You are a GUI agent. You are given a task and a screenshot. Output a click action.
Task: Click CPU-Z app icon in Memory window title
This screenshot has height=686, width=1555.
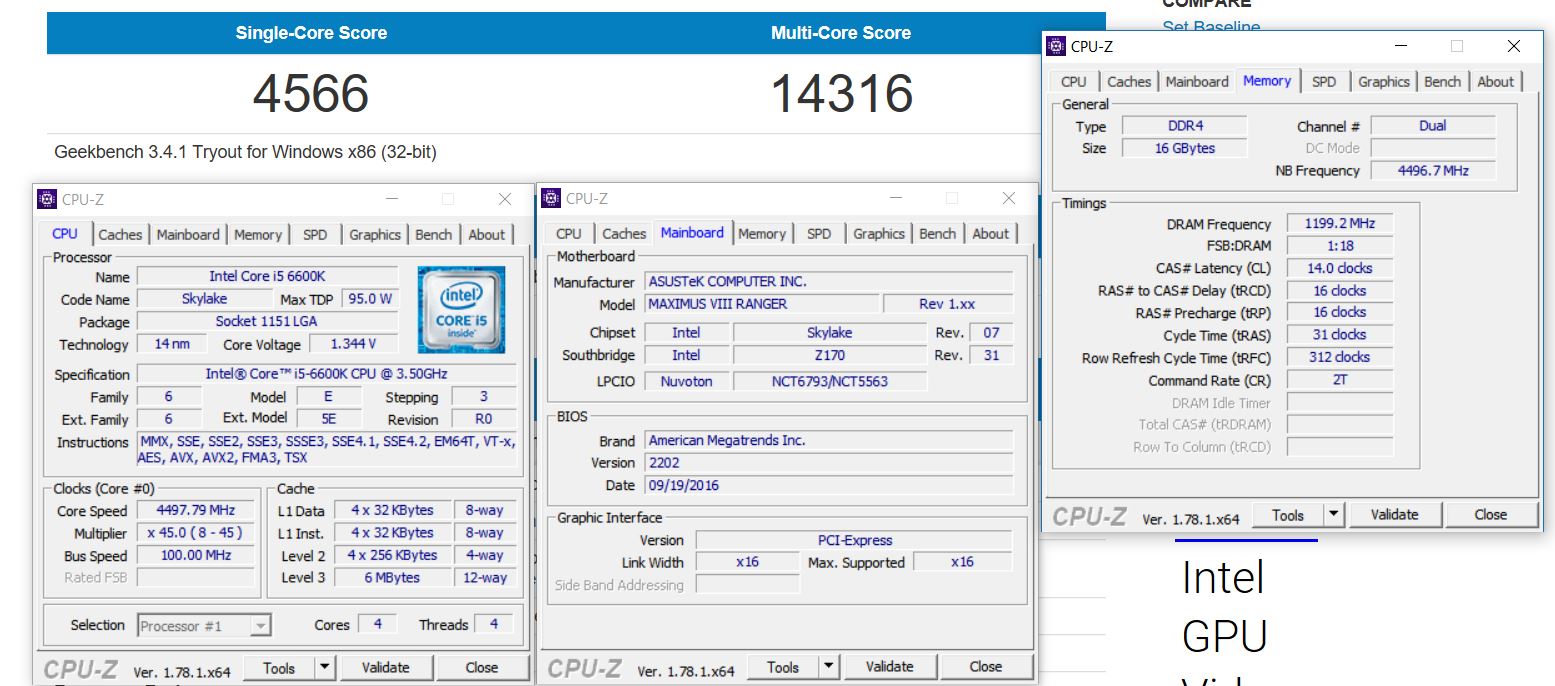point(1056,46)
